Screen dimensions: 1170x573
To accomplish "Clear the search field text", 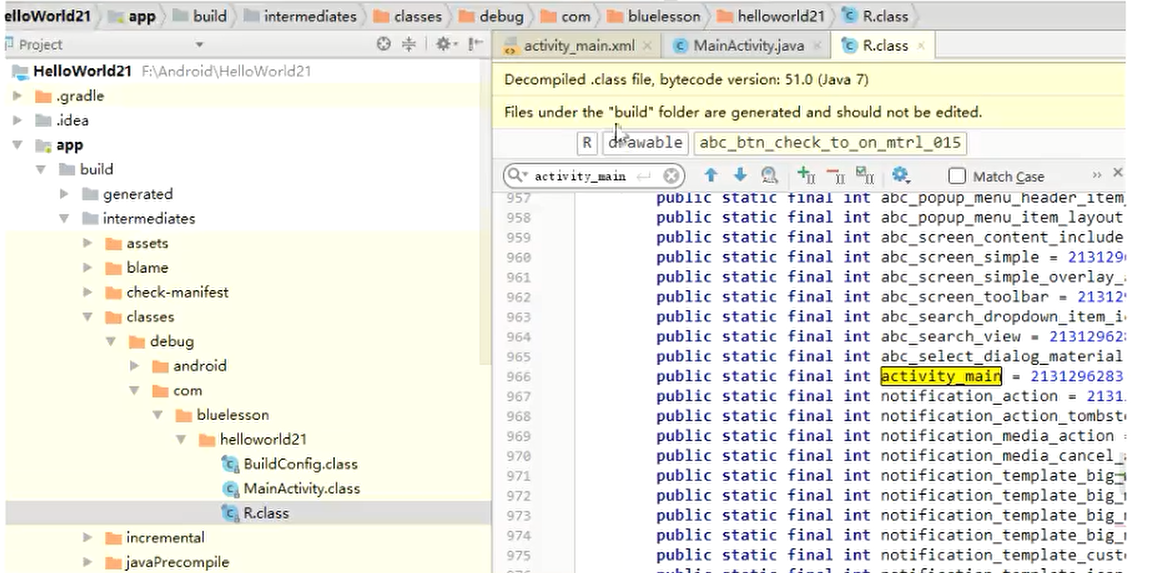I will [672, 176].
